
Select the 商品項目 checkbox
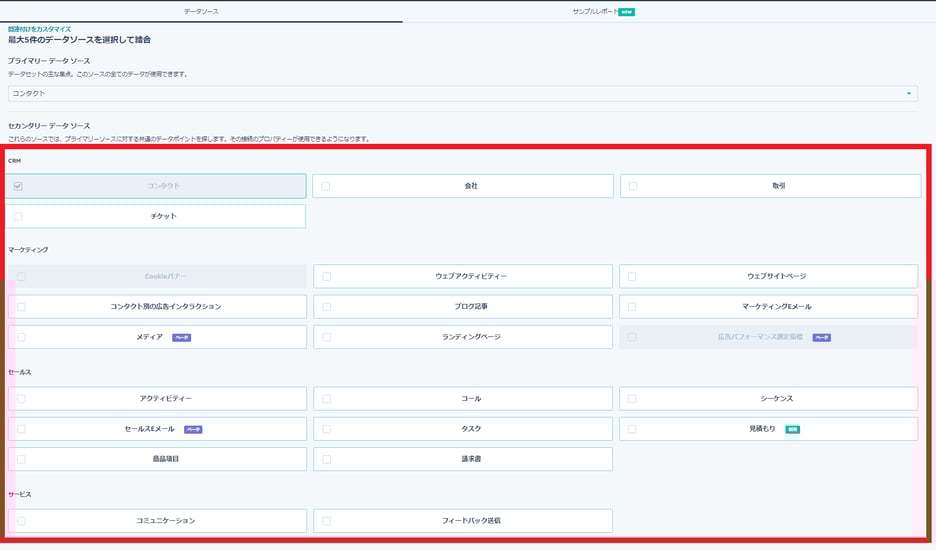click(x=21, y=459)
